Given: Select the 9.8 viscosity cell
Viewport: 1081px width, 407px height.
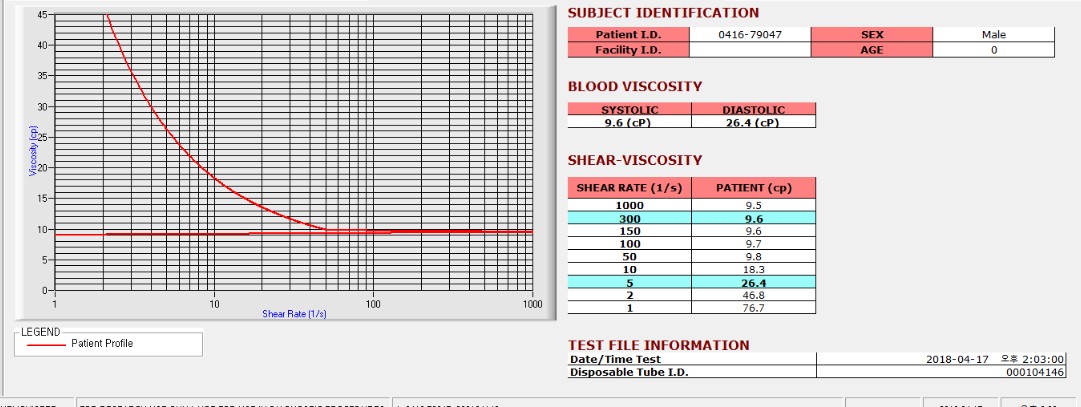Looking at the screenshot, I should click(x=754, y=257).
